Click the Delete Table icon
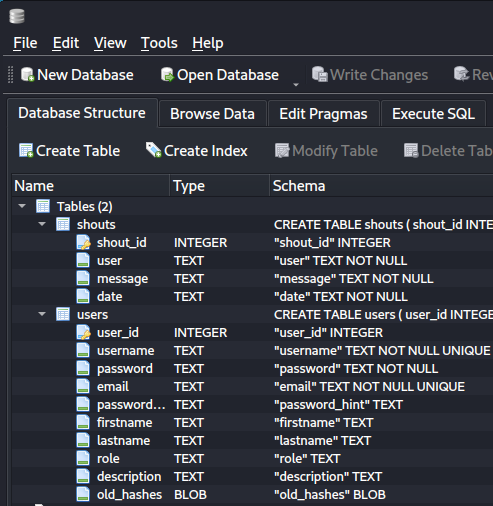Viewport: 493px width, 506px height. [x=411, y=150]
